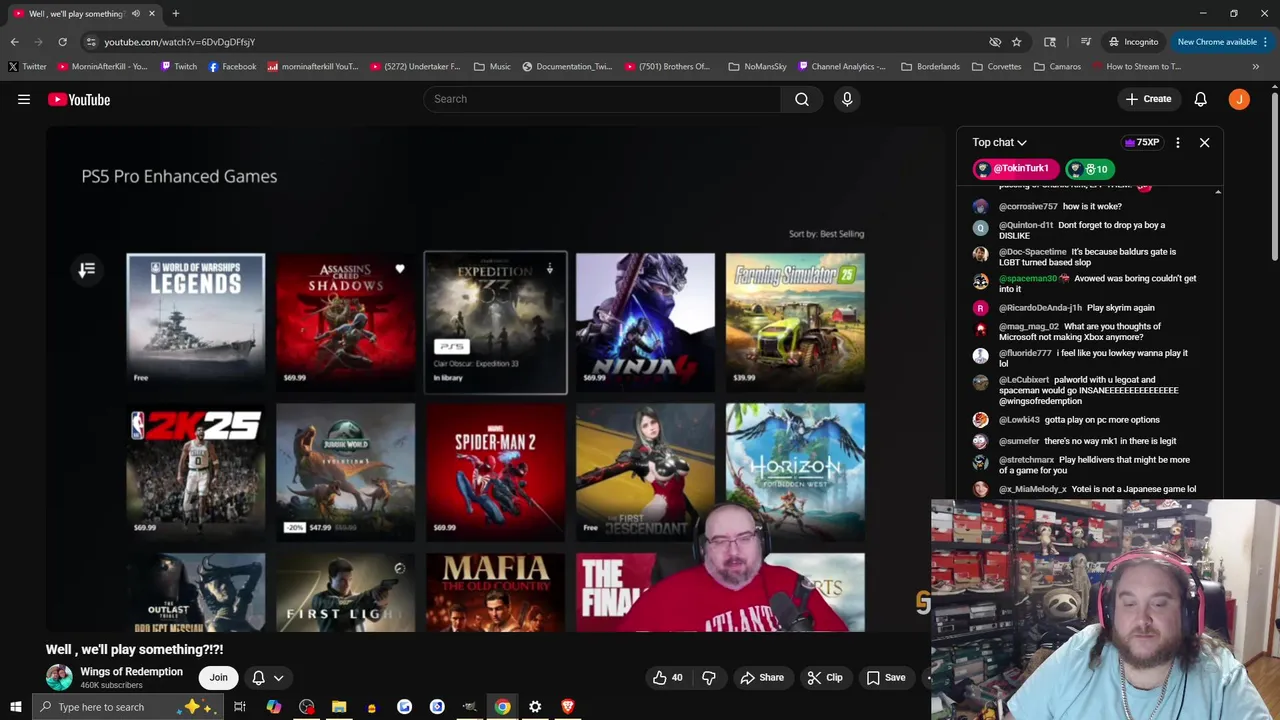Go back in browser history
The height and width of the screenshot is (720, 1280).
pos(14,42)
